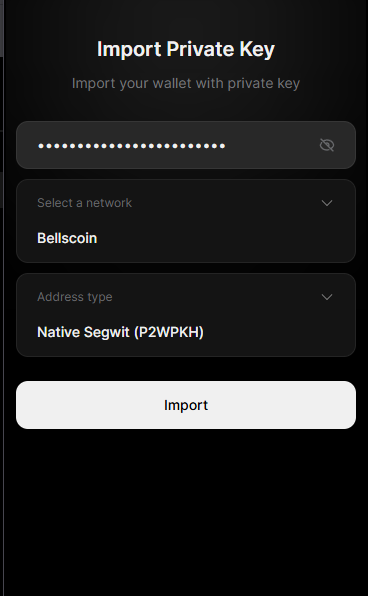Click the crossed-out eye icon
The width and height of the screenshot is (368, 596).
click(x=327, y=145)
